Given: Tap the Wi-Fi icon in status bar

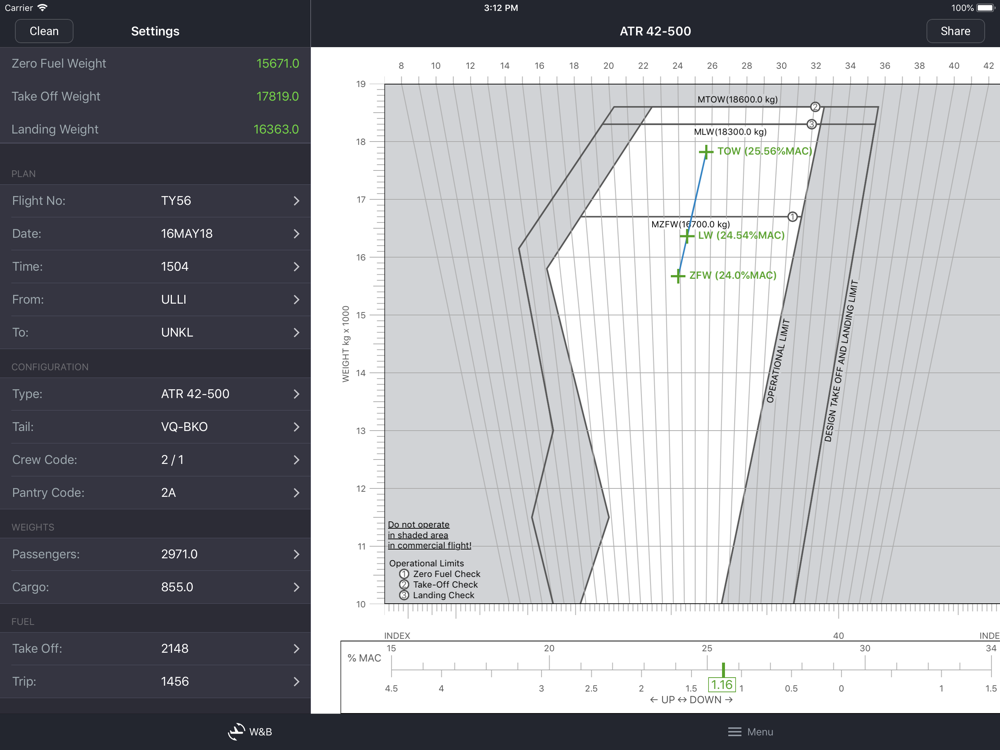Looking at the screenshot, I should coord(42,8).
